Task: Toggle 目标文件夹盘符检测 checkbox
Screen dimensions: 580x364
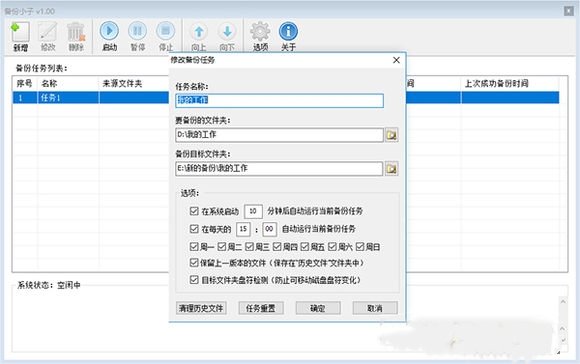Action: 194,280
